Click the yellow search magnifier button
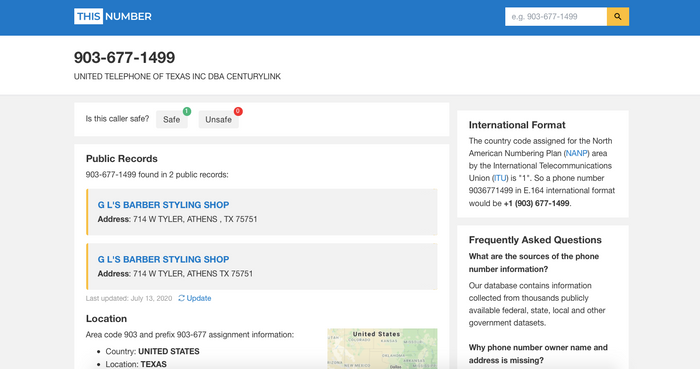This screenshot has width=700, height=369. click(x=618, y=17)
